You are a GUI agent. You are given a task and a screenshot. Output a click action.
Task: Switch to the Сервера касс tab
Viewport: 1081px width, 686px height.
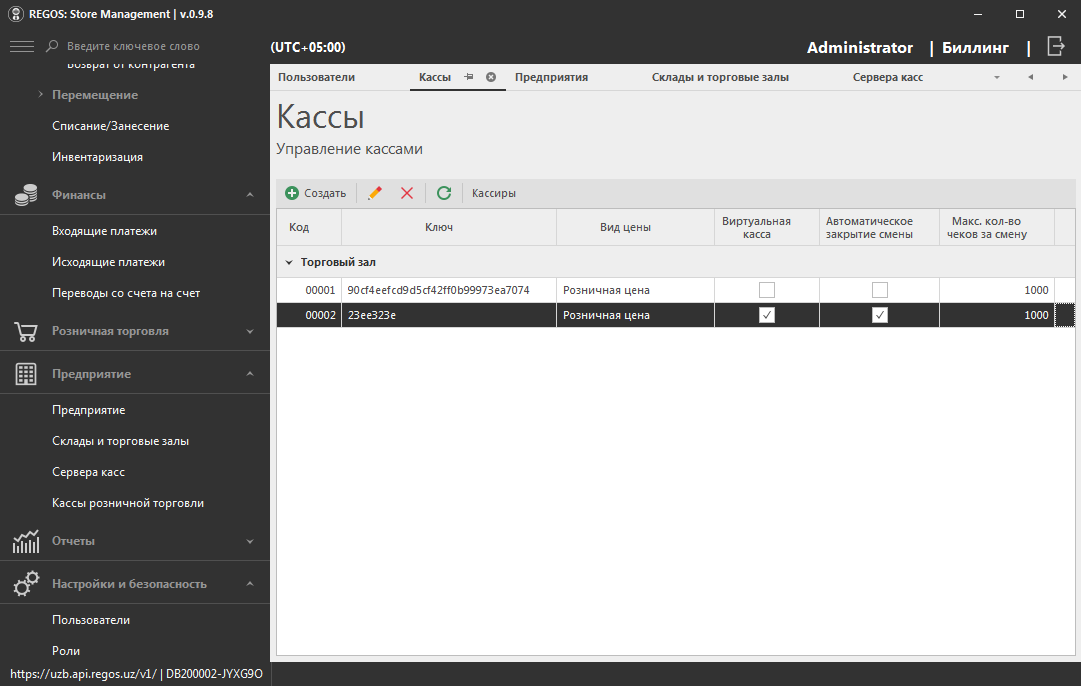click(888, 77)
